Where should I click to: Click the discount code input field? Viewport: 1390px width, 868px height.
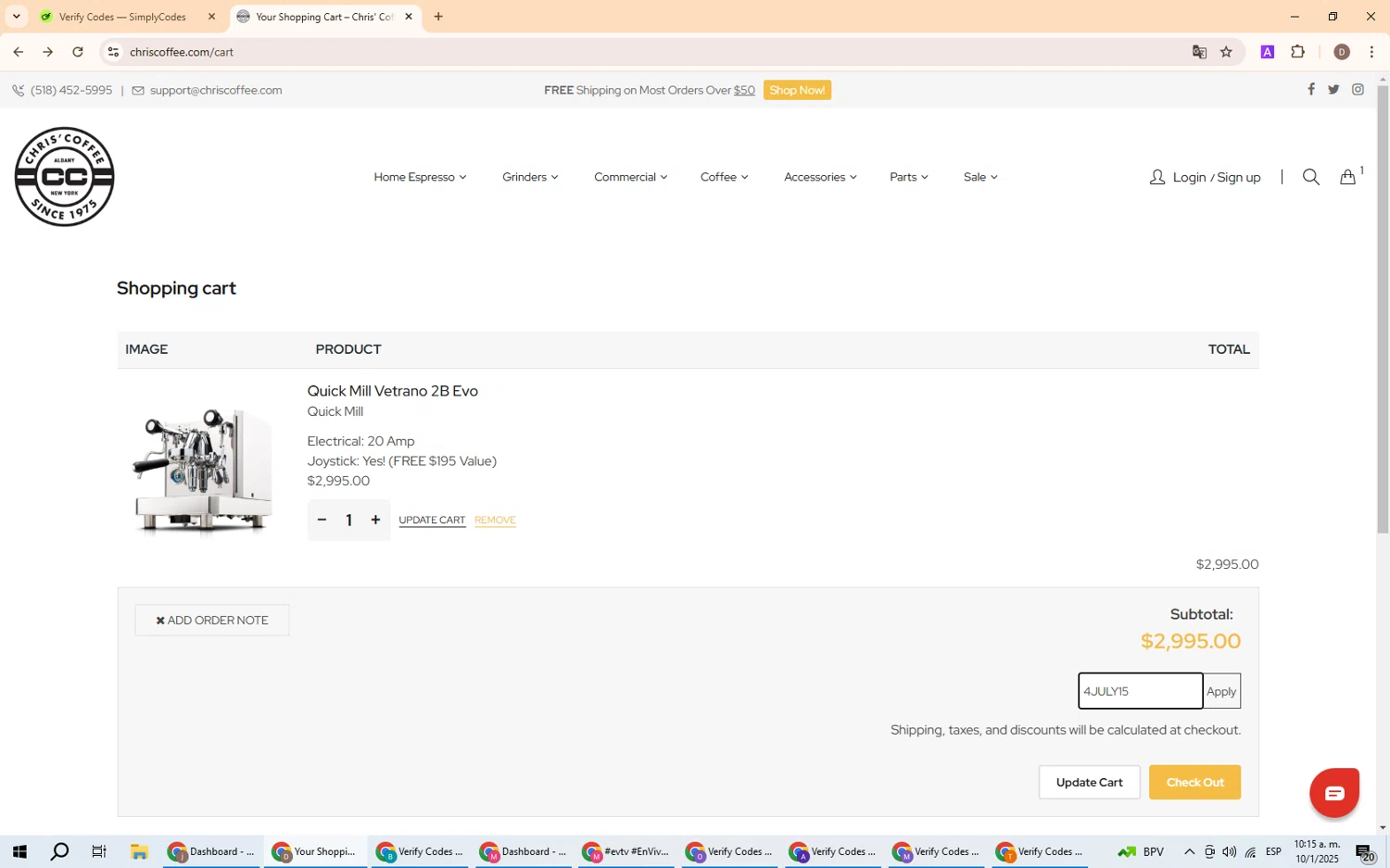point(1140,691)
